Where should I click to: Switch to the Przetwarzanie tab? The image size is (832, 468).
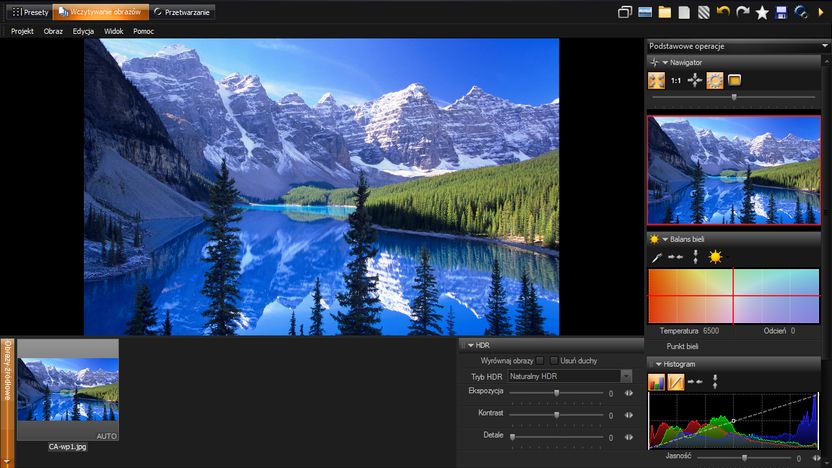tap(182, 12)
